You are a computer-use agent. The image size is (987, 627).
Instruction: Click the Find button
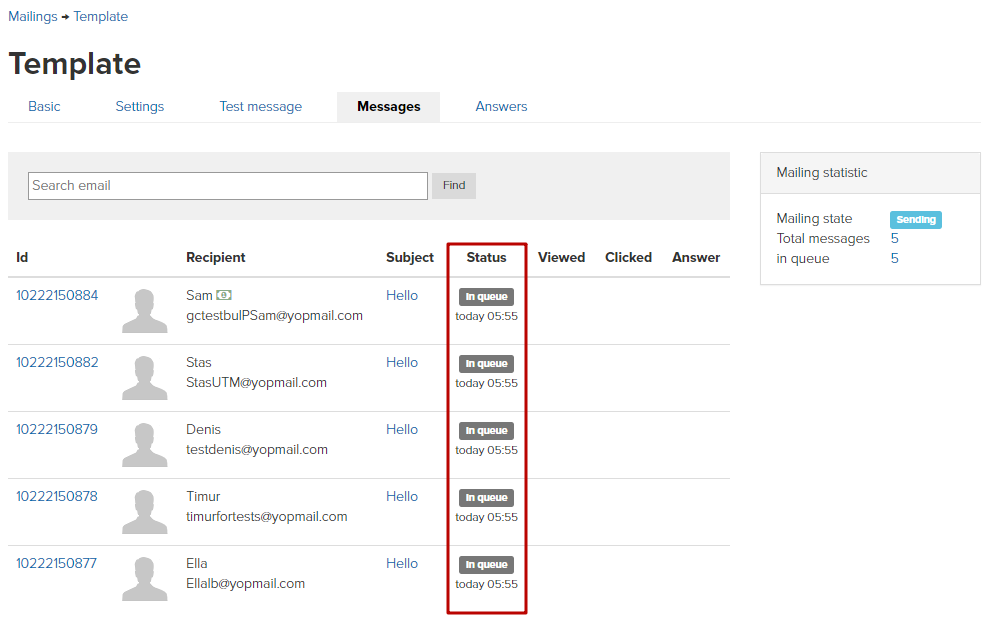click(454, 186)
